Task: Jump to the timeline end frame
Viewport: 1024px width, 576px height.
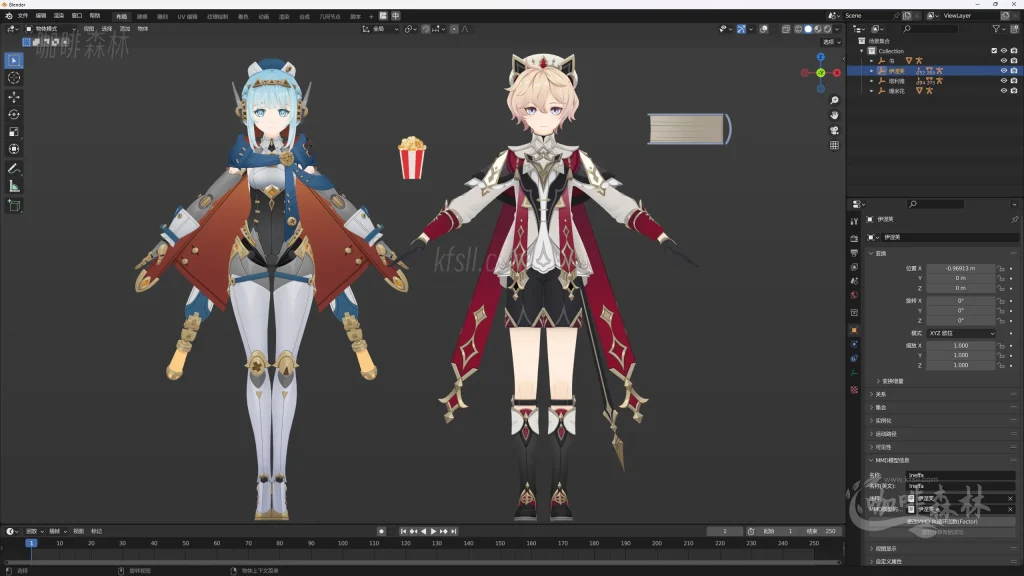Action: coord(454,532)
